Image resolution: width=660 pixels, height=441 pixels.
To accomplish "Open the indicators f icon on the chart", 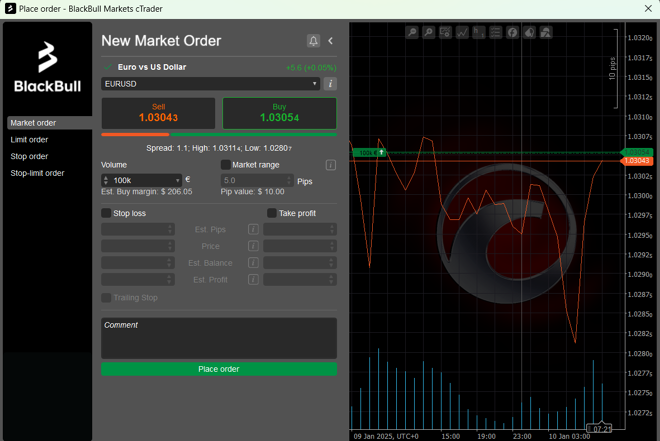I will click(x=512, y=32).
